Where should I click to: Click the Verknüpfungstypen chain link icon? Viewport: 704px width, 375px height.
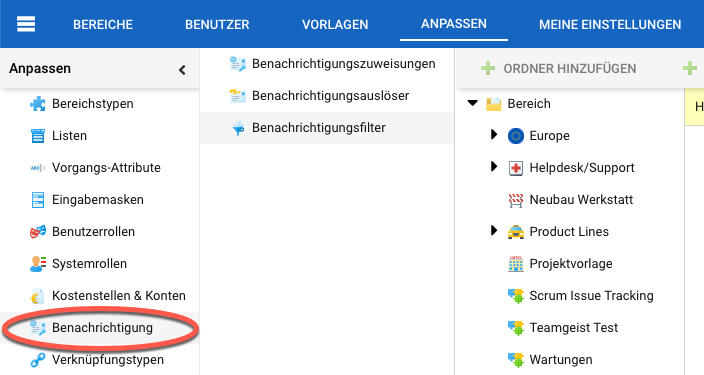click(x=38, y=360)
